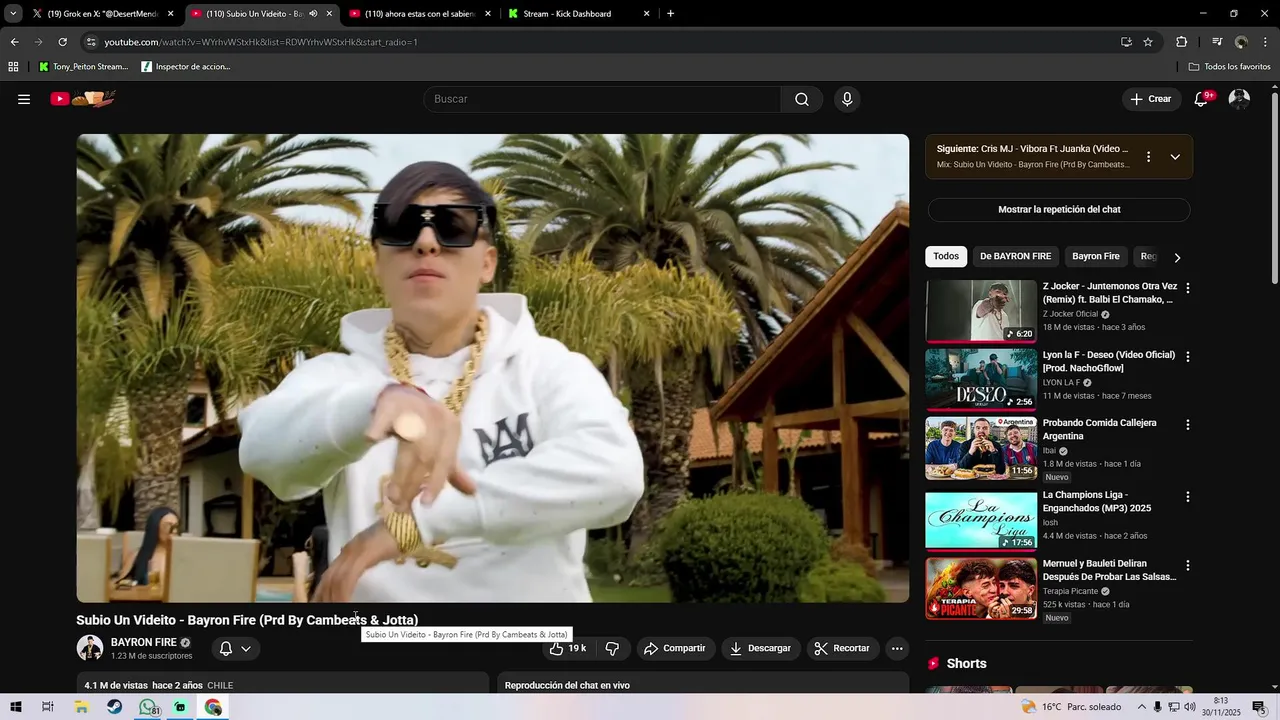Click the video player to pause
1280x720 pixels.
pos(493,368)
